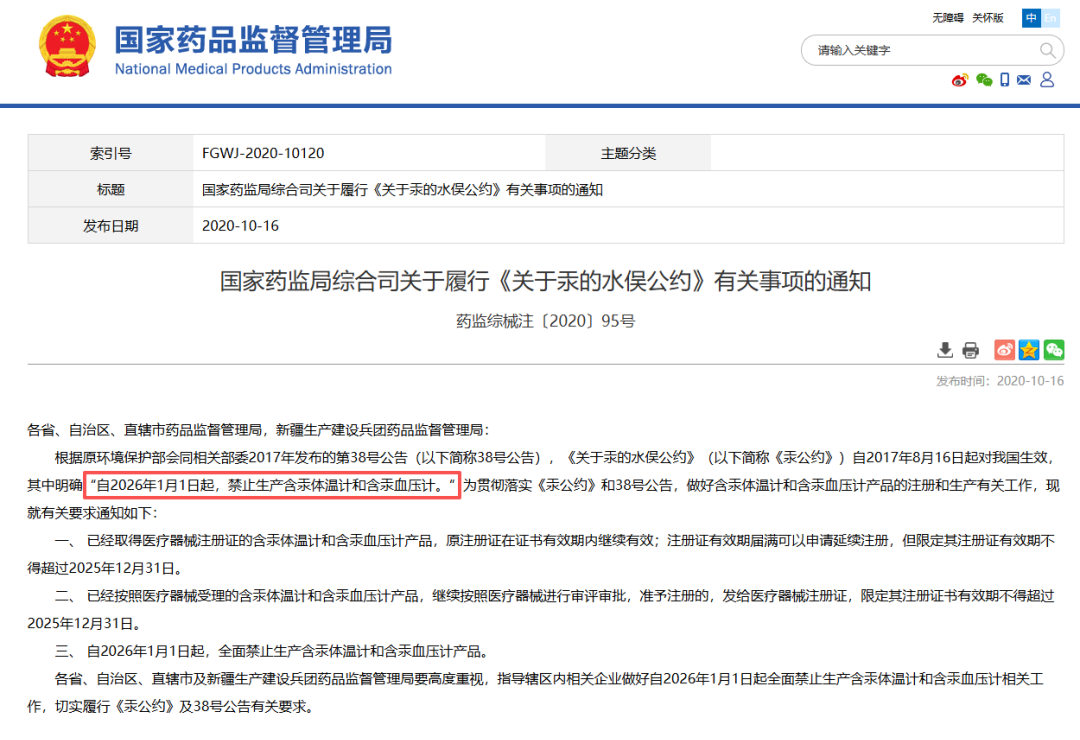Click the red-highlighted 2026年1月1日 sentence
Screen dimensions: 1080x740
click(x=271, y=485)
